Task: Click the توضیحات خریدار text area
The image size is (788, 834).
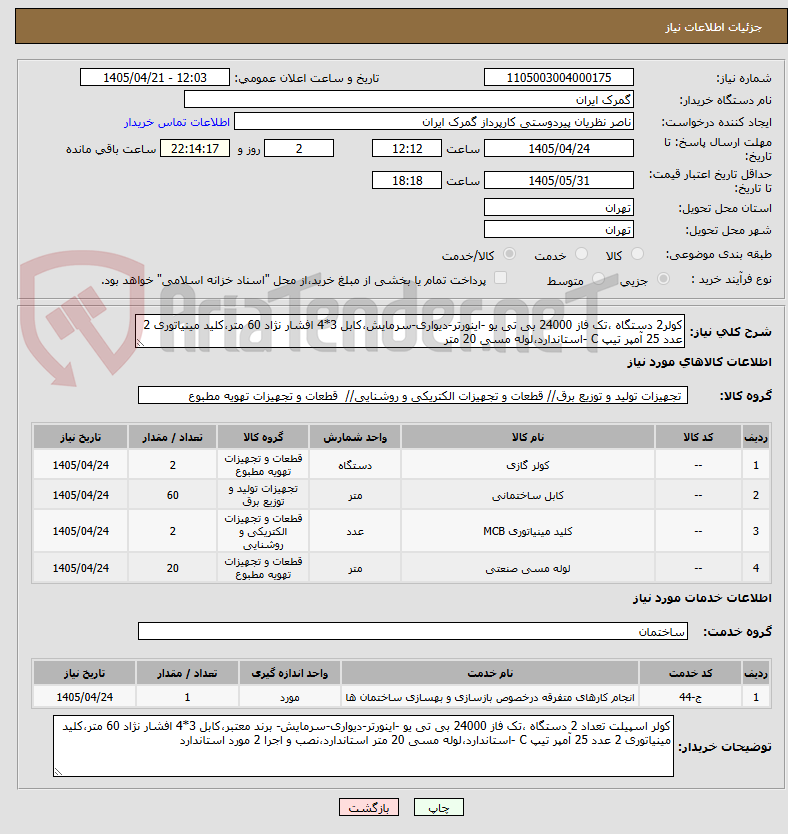Action: (364, 746)
